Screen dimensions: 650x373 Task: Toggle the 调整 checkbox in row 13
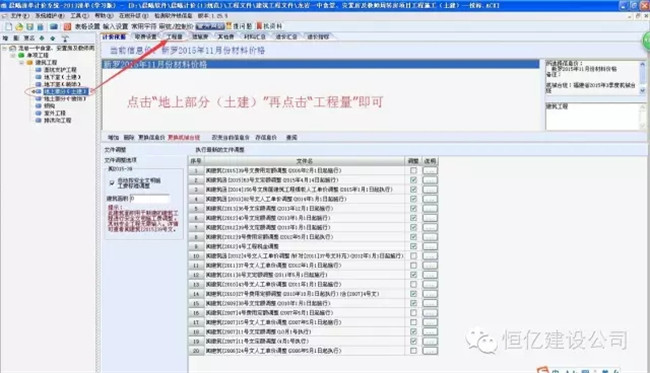tap(413, 284)
